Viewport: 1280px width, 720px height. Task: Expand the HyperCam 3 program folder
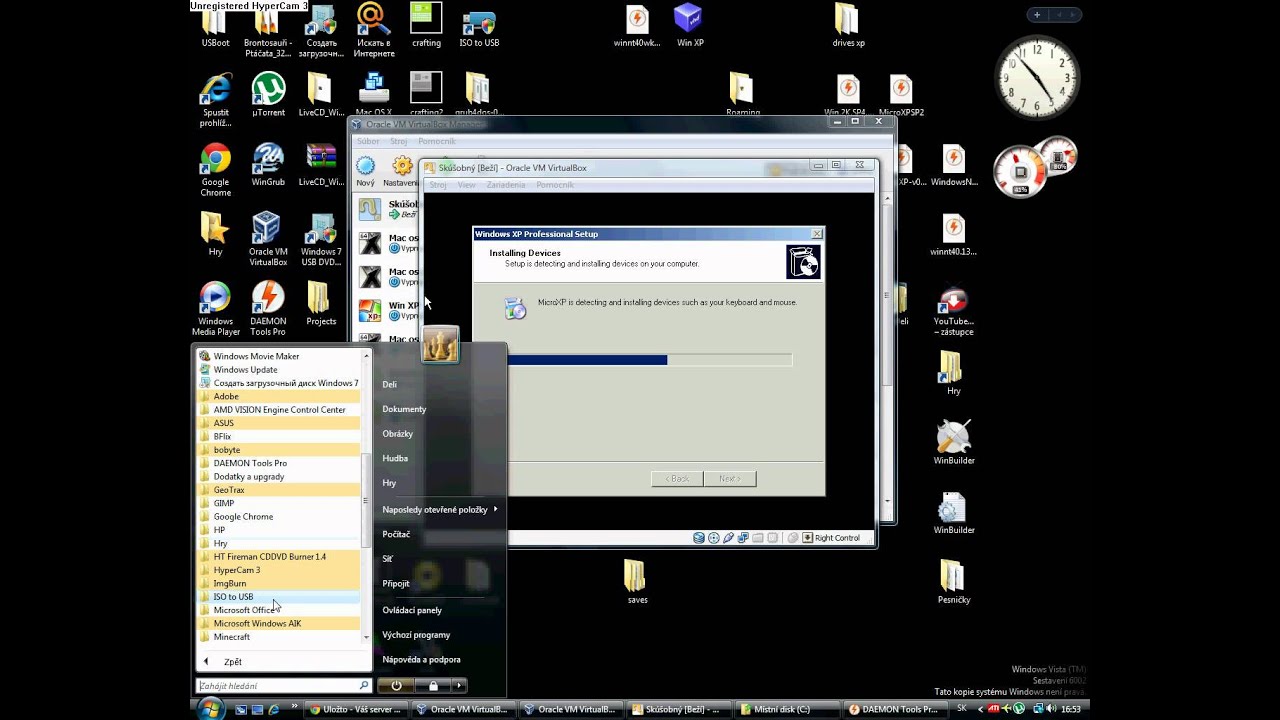(x=279, y=570)
